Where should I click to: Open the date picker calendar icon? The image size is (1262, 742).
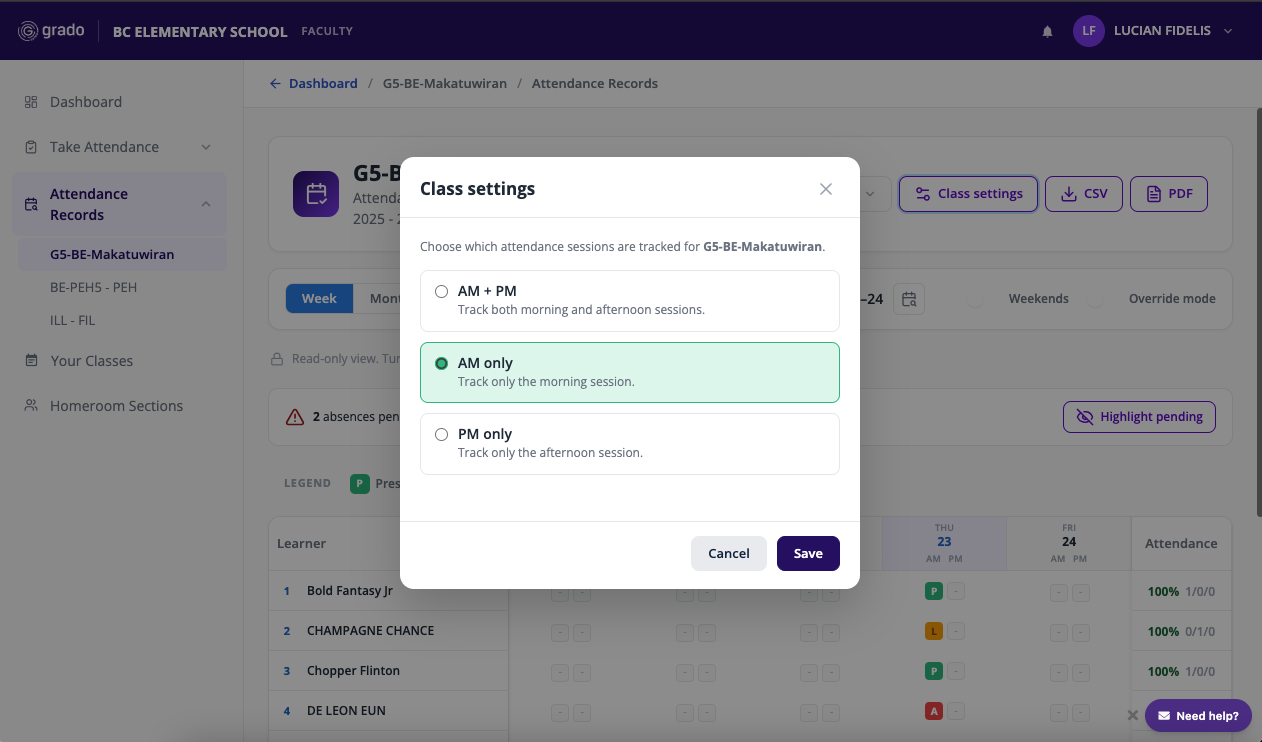pos(909,299)
